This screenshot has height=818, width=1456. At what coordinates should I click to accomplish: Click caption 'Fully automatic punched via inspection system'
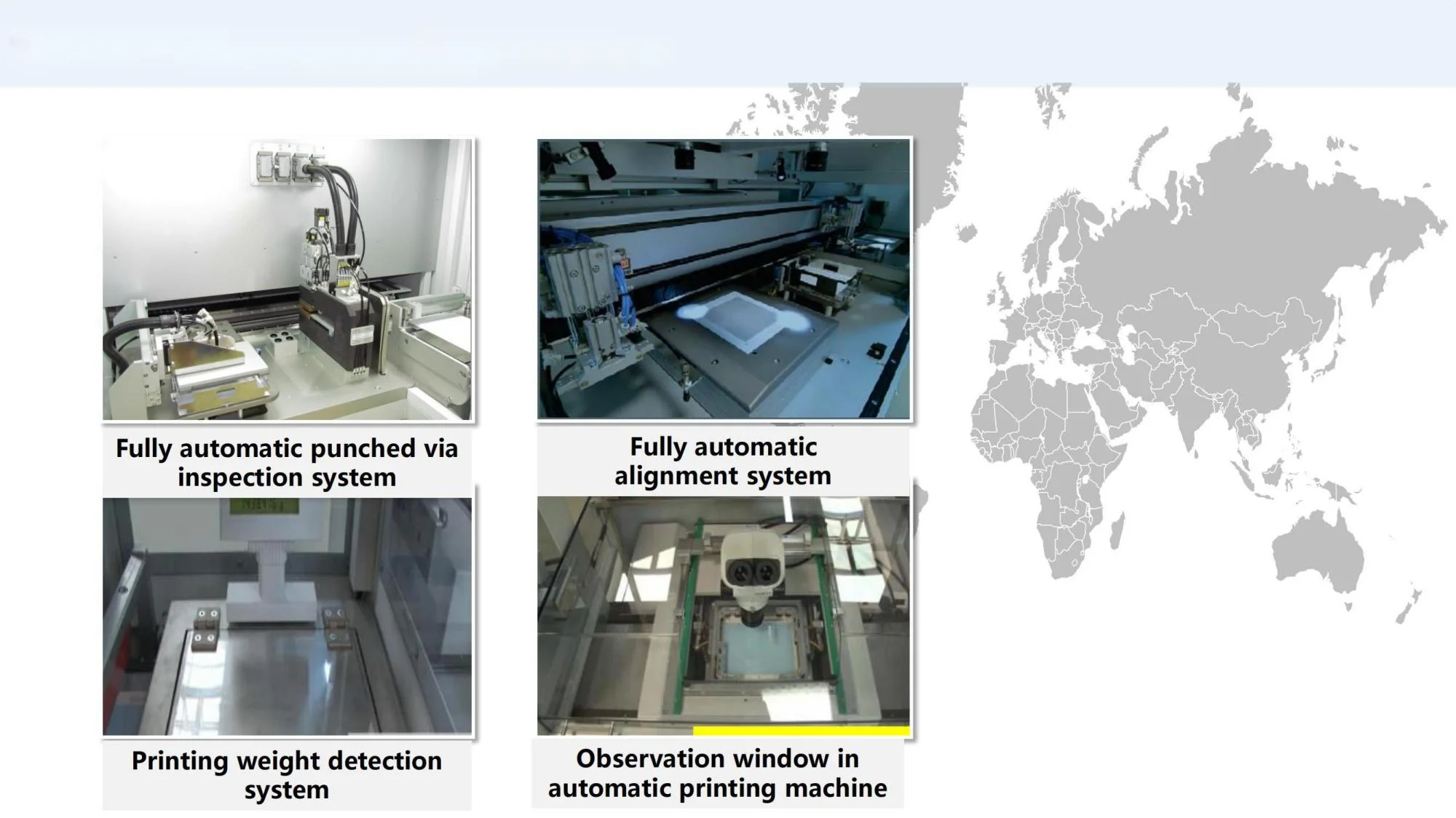pos(287,462)
